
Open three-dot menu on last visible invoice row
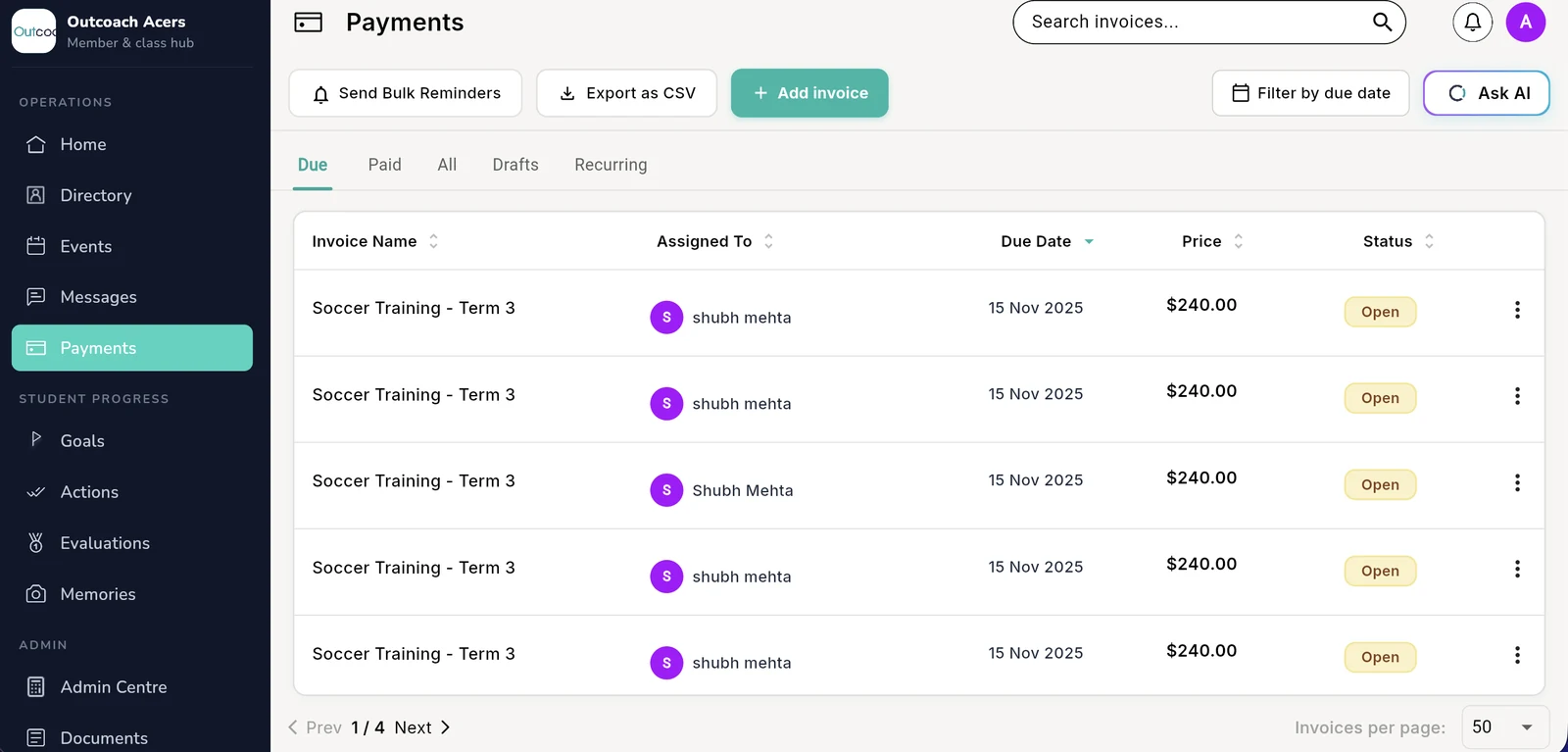[x=1517, y=655]
